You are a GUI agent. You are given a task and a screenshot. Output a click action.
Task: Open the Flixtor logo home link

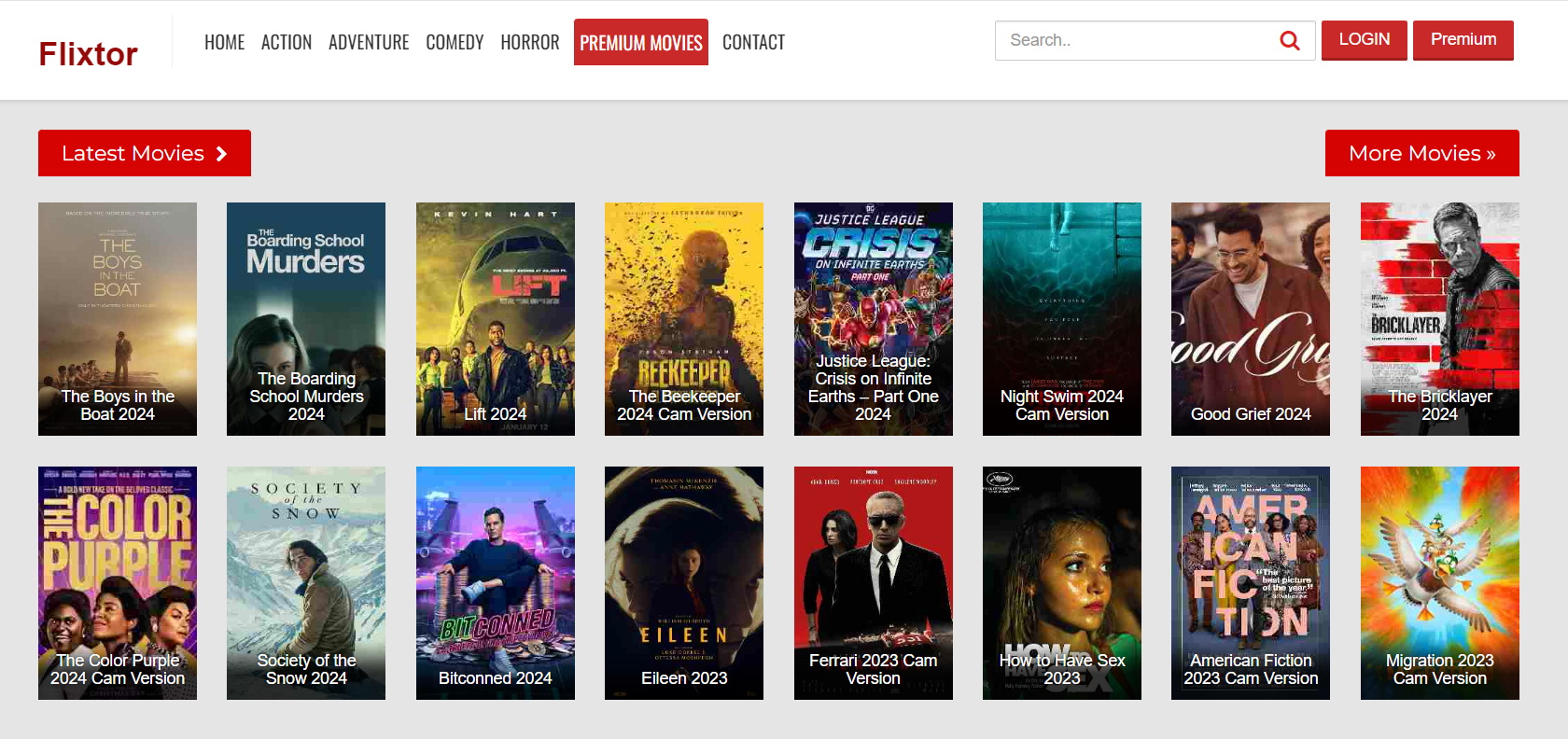coord(88,54)
